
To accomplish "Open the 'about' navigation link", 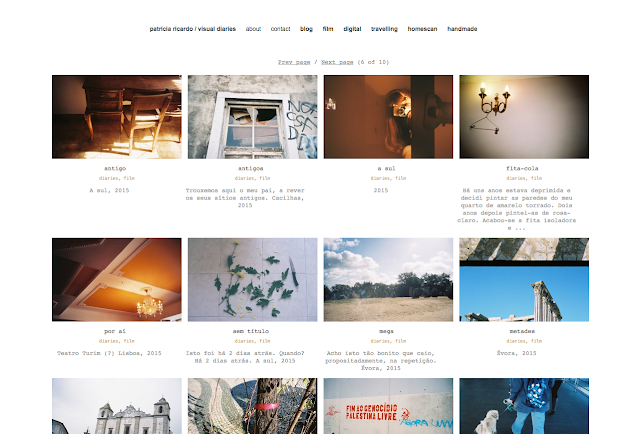I will click(253, 29).
